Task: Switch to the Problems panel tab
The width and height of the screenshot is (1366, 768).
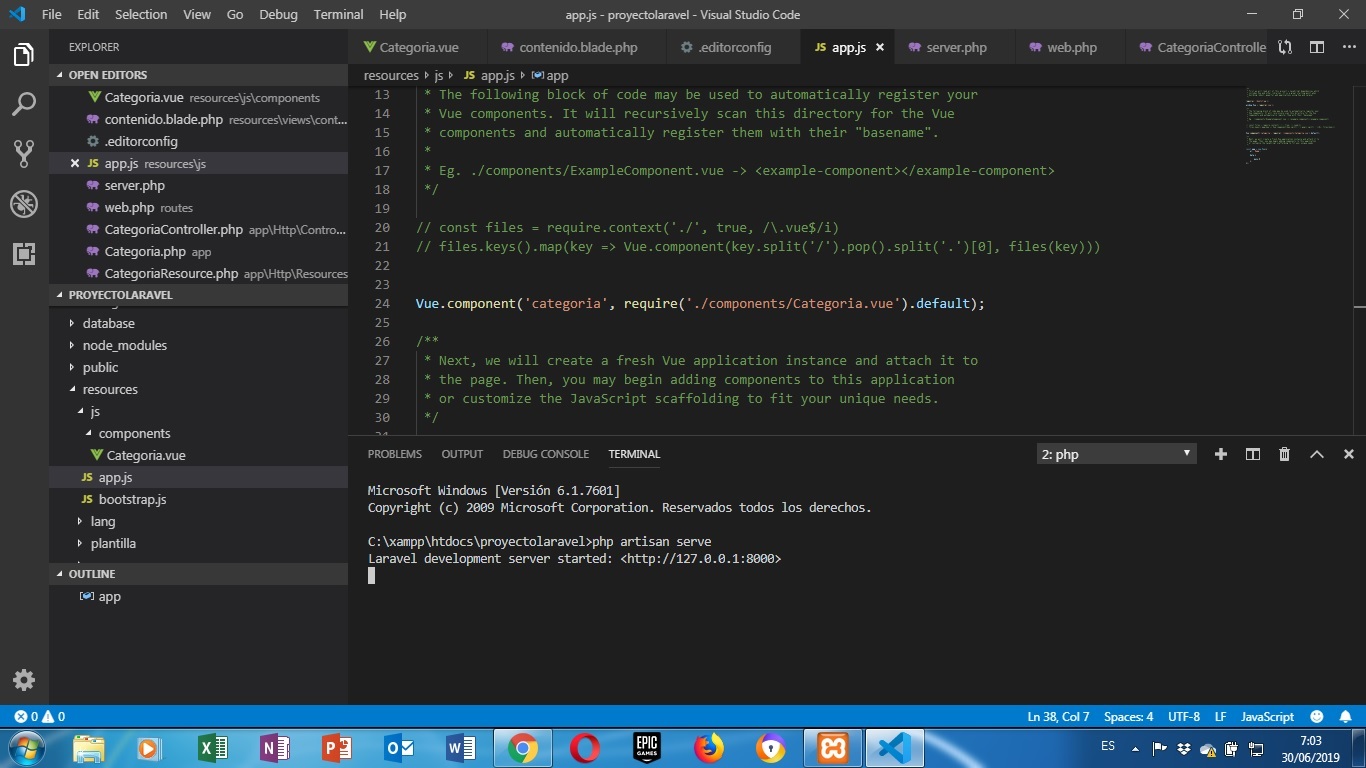Action: pos(394,454)
